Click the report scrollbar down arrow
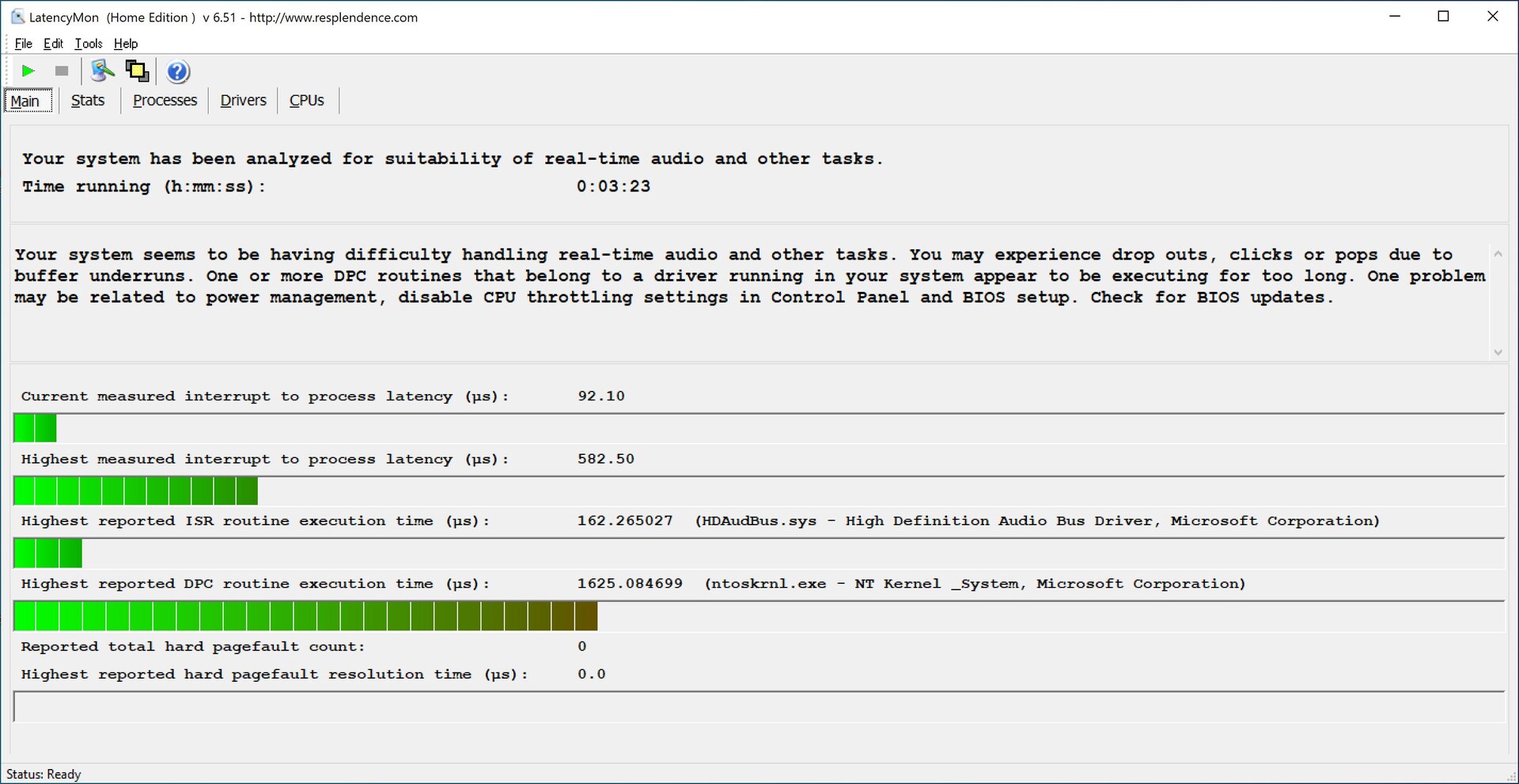Image resolution: width=1519 pixels, height=784 pixels. (1498, 352)
